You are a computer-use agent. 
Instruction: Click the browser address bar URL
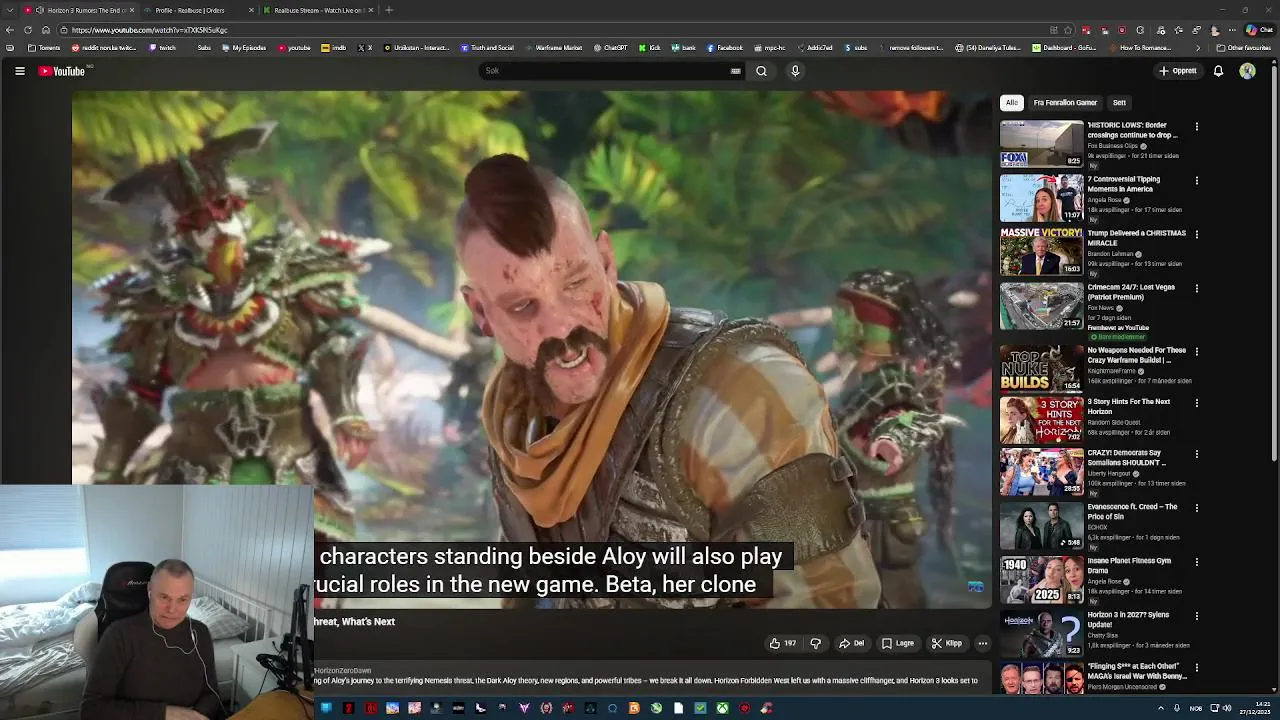point(150,30)
